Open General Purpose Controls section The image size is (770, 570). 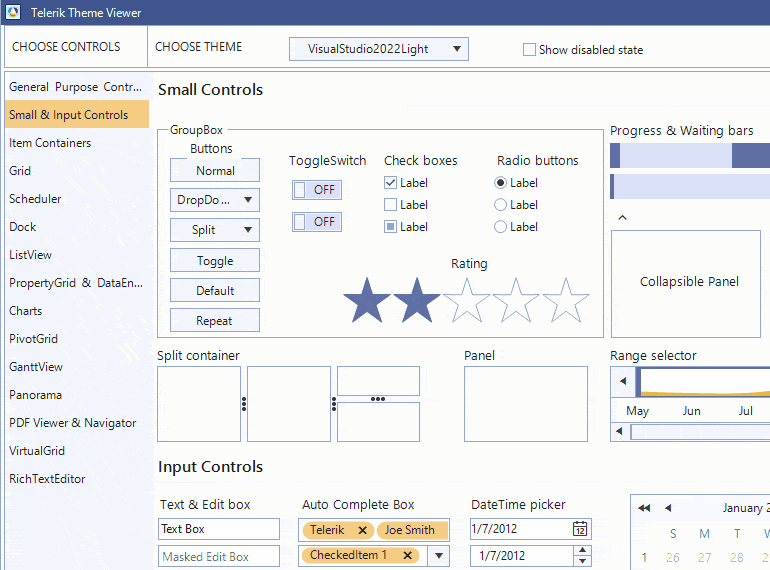77,87
